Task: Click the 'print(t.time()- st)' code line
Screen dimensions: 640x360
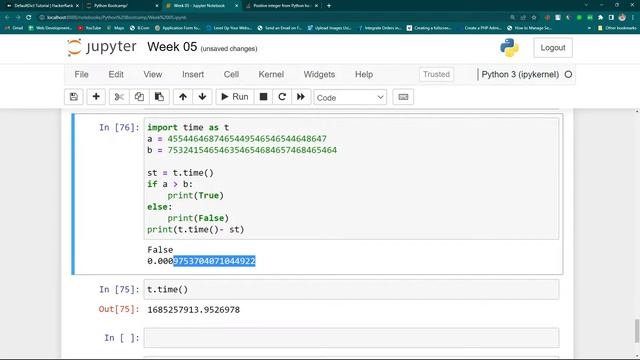Action: point(196,229)
